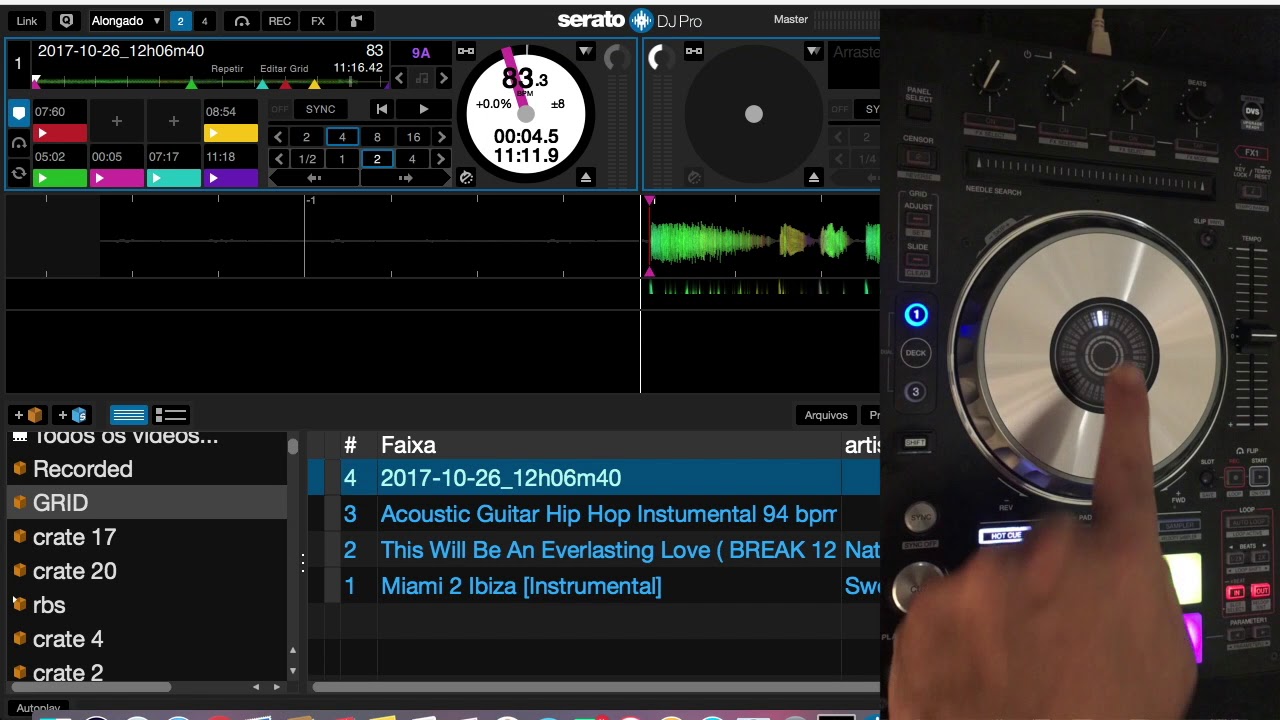Jump to track start on deck 1

tap(381, 109)
